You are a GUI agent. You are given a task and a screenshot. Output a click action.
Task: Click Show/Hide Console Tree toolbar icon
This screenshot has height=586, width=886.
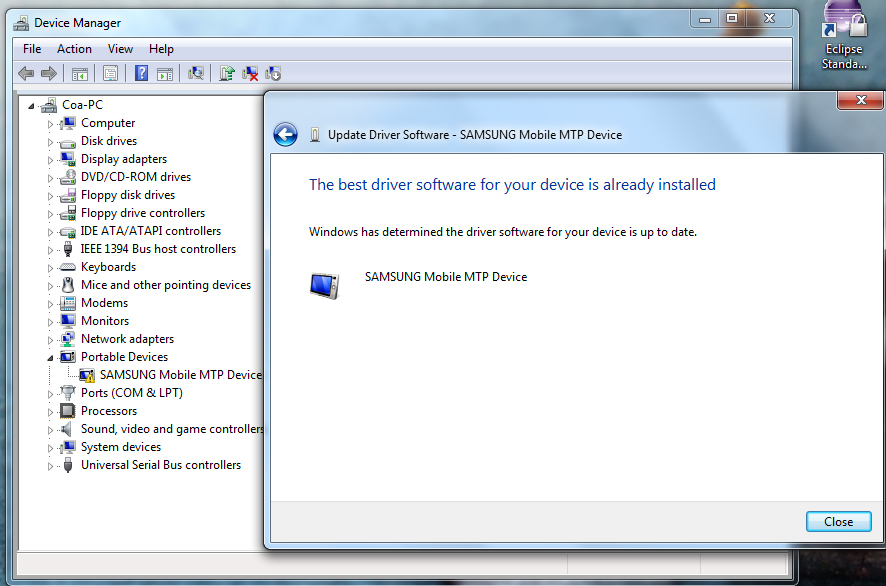(80, 73)
